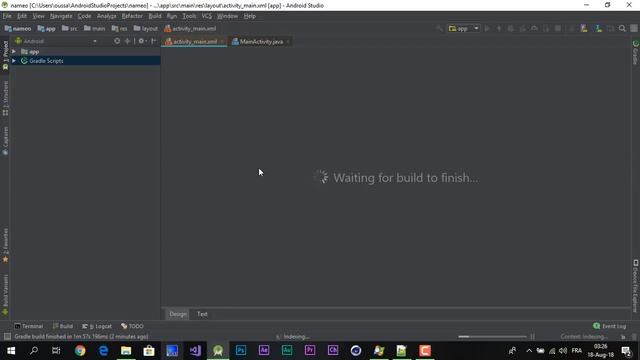
Task: Click the res breadcrumb
Action: (x=119, y=29)
